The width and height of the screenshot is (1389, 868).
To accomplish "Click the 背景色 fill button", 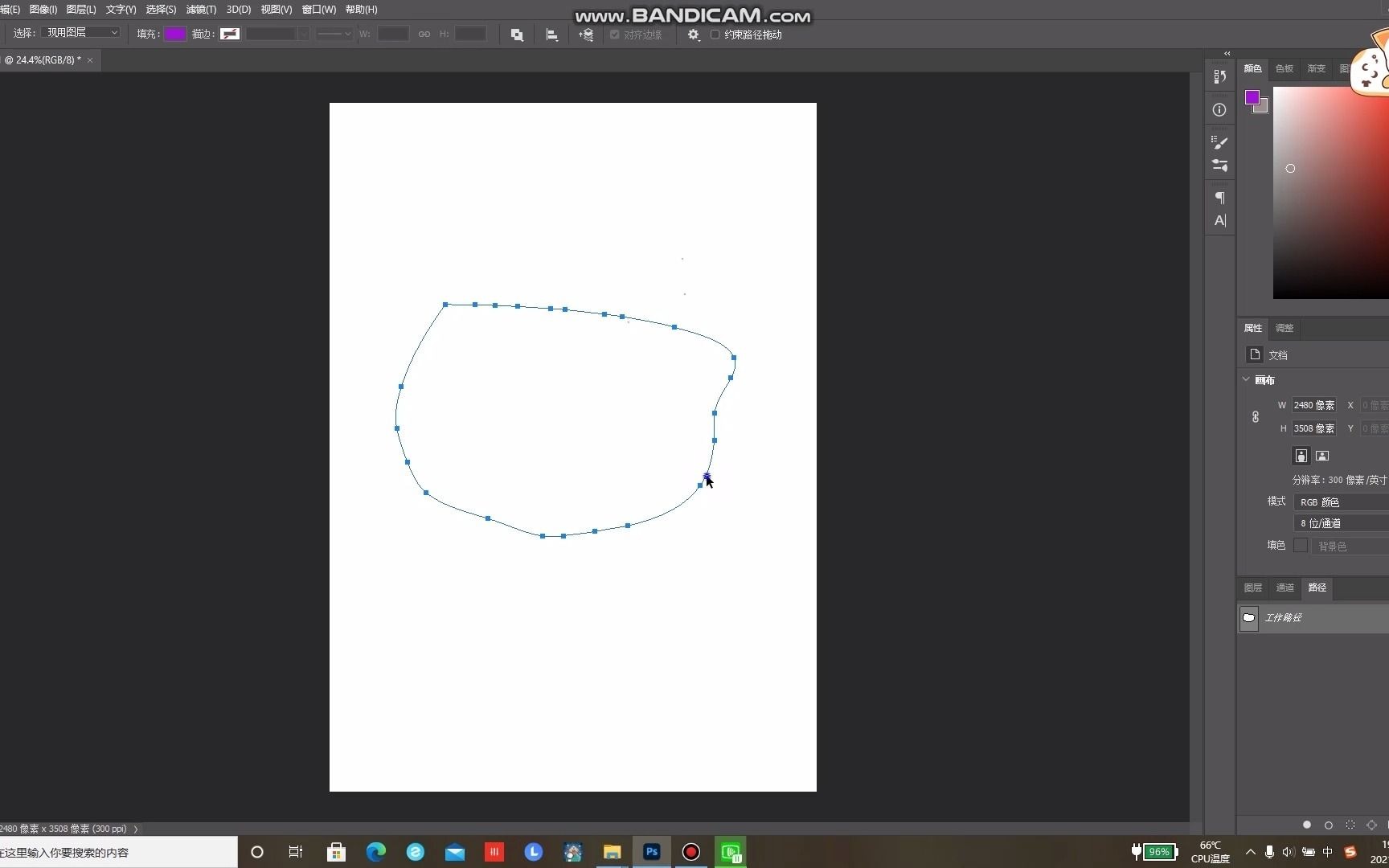I will pyautogui.click(x=1332, y=546).
